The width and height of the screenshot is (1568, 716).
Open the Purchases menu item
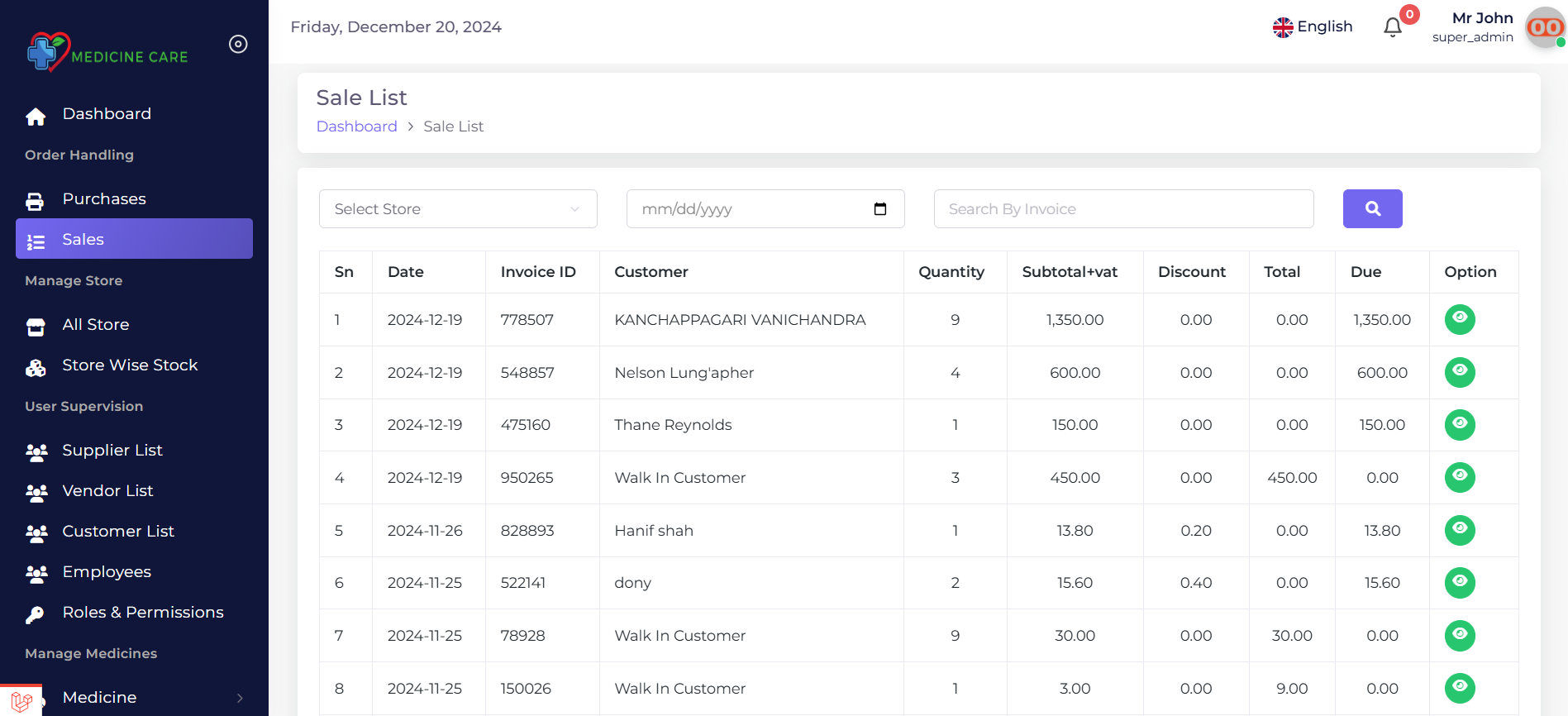pyautogui.click(x=104, y=199)
